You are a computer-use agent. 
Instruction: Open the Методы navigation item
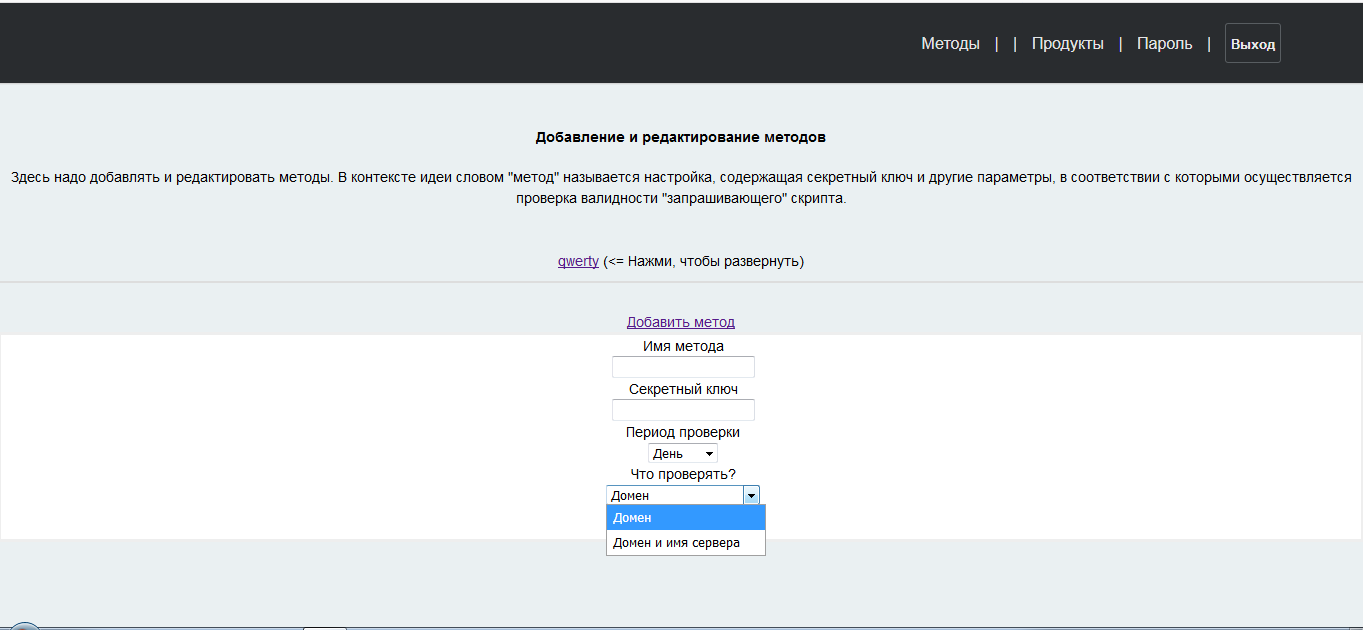tap(950, 44)
